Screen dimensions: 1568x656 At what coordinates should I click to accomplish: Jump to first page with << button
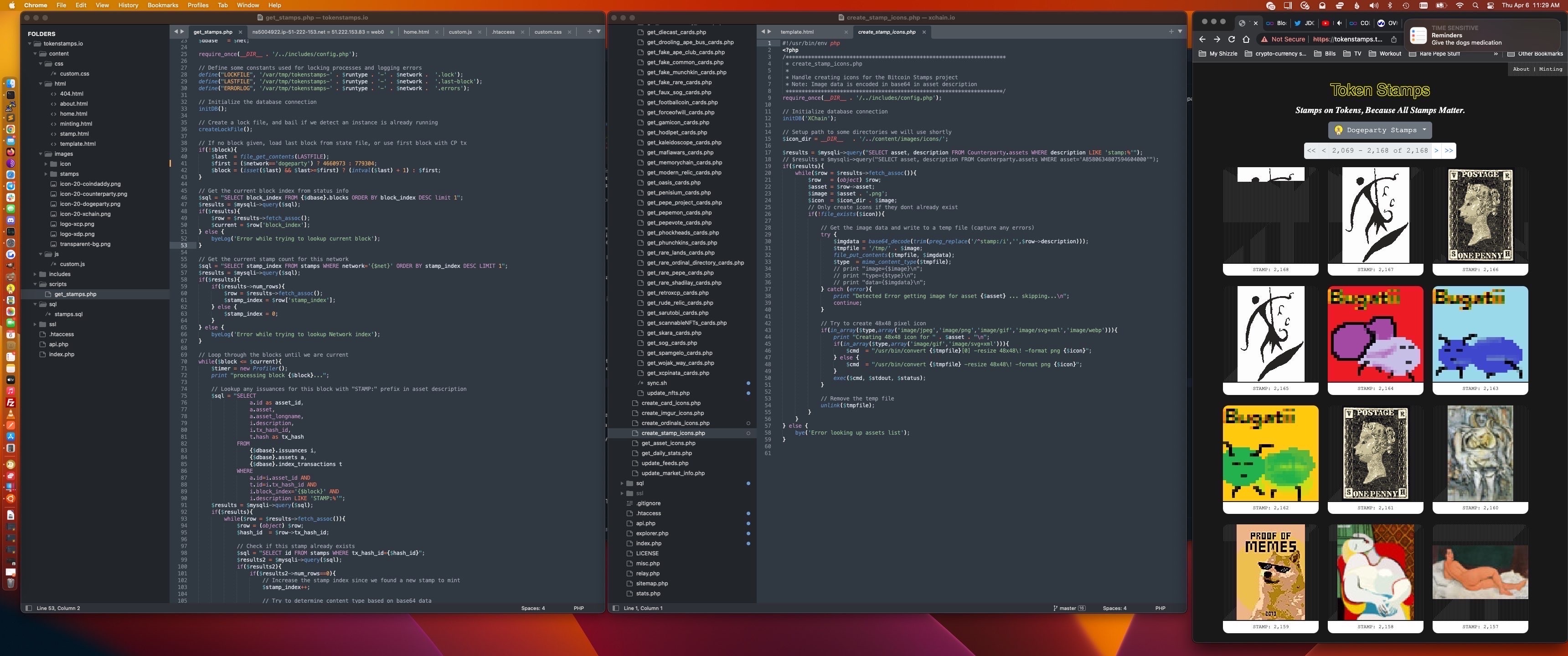coord(1311,150)
